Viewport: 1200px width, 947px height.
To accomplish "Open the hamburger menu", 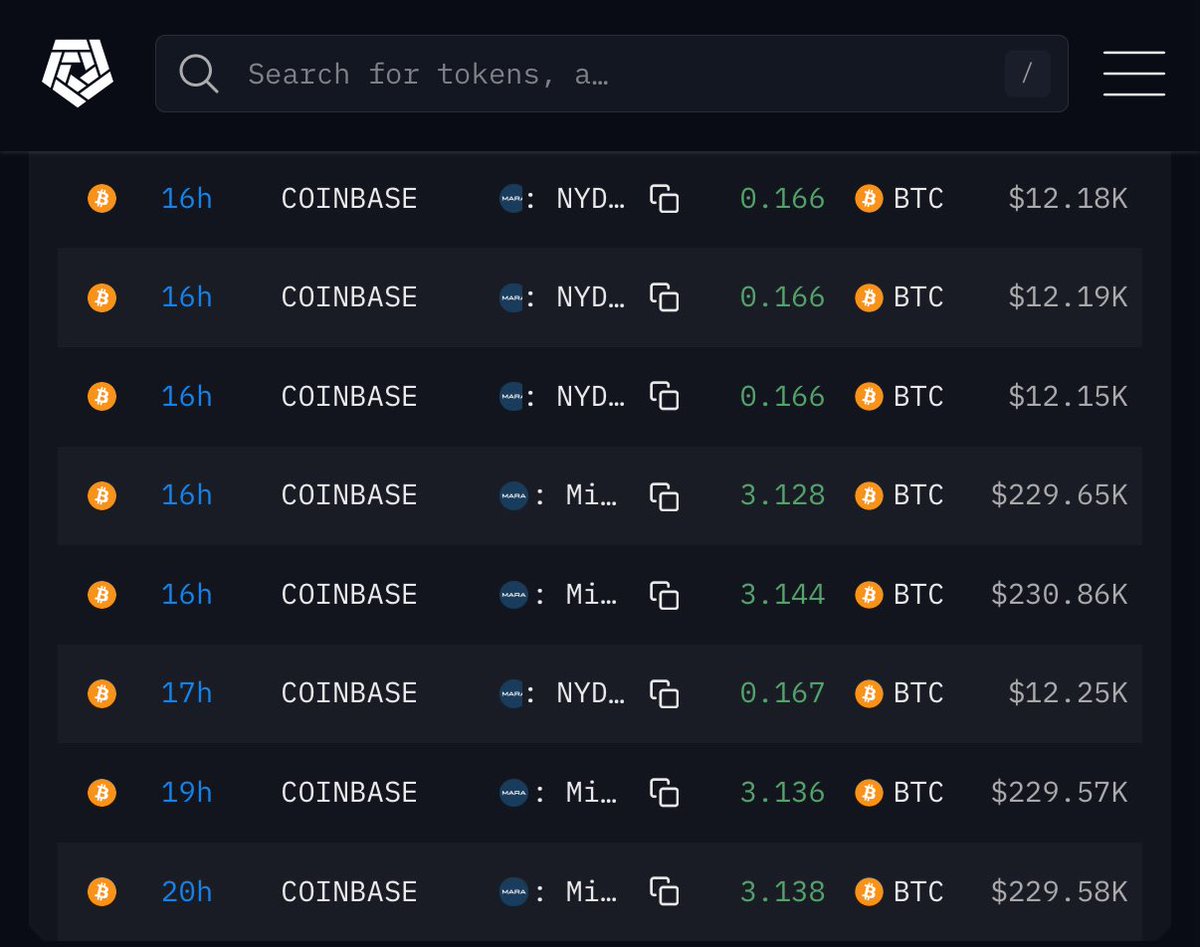I will pos(1133,74).
